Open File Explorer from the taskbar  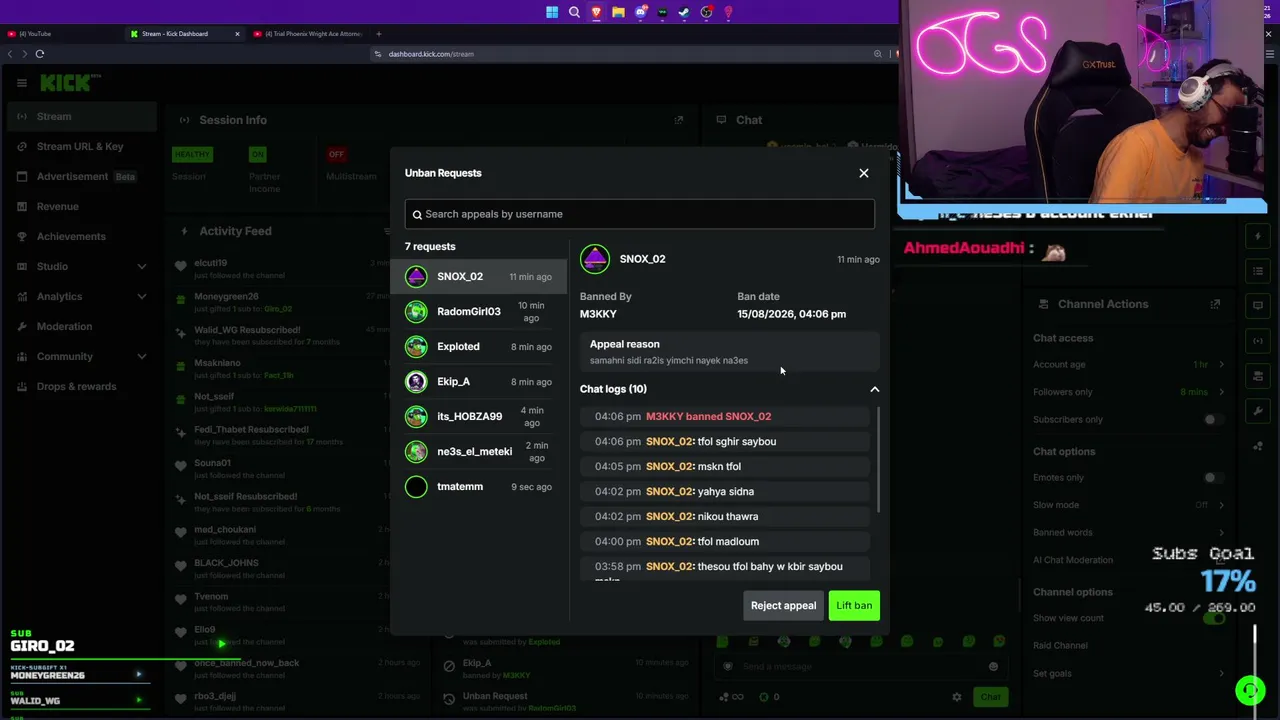[618, 12]
